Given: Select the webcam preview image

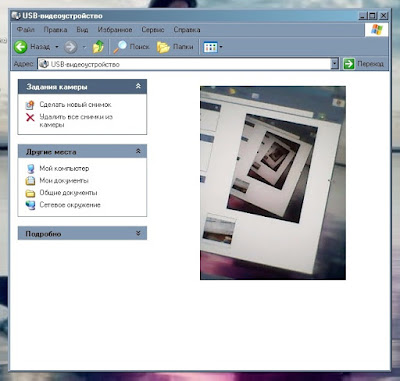Looking at the screenshot, I should [273, 183].
